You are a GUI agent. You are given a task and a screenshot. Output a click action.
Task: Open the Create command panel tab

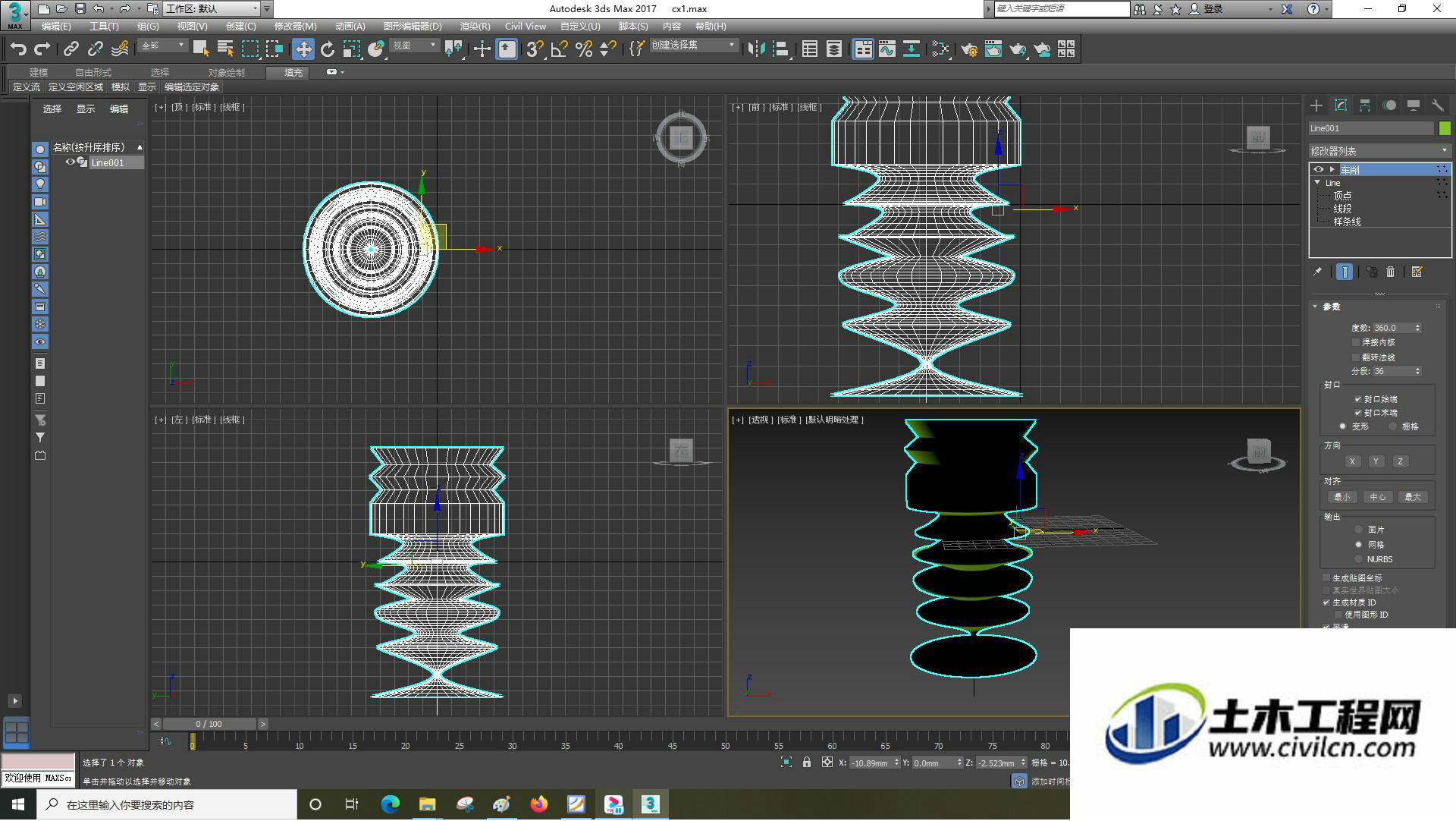(1316, 105)
